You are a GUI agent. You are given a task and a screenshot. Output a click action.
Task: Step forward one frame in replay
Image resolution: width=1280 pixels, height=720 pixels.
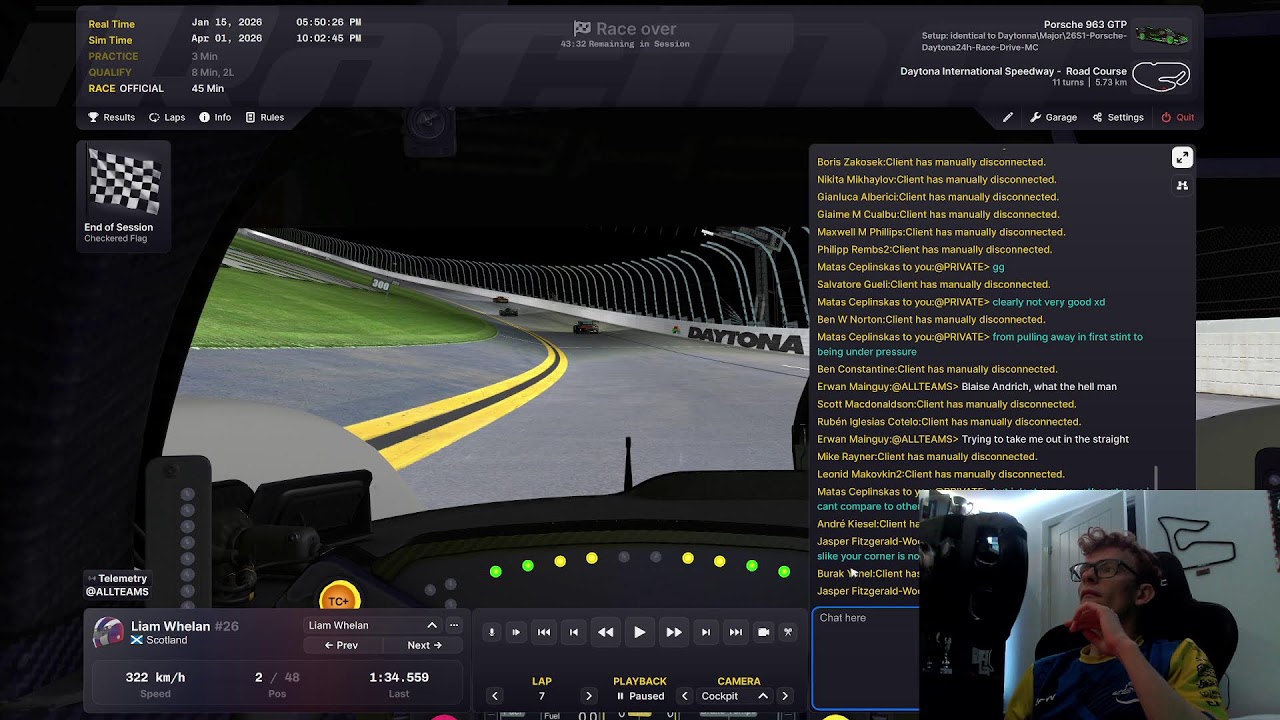706,632
